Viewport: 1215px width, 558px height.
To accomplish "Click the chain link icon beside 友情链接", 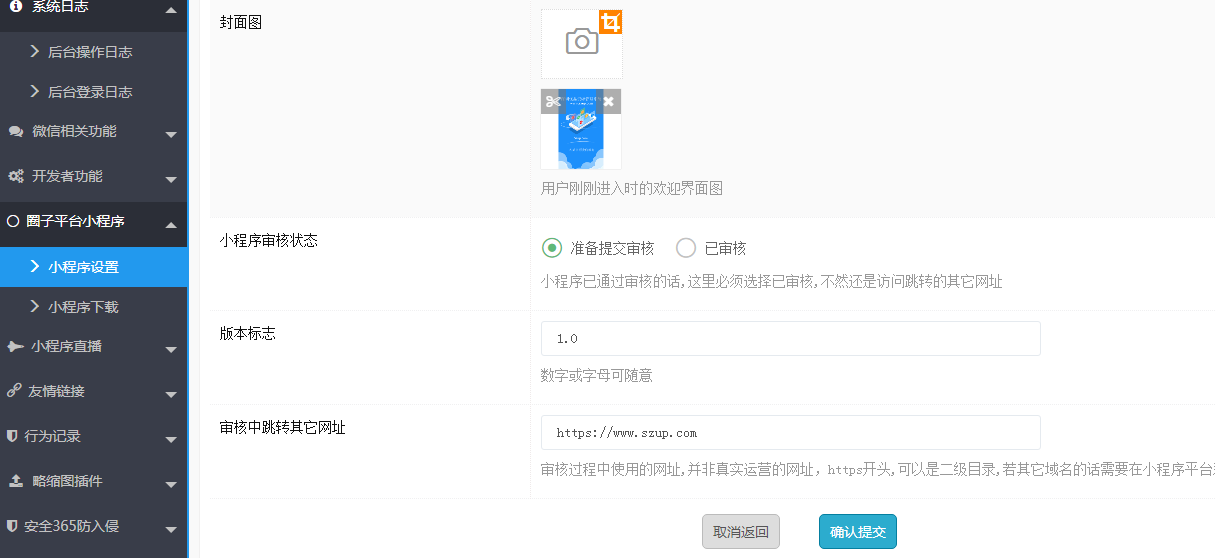I will tap(15, 391).
